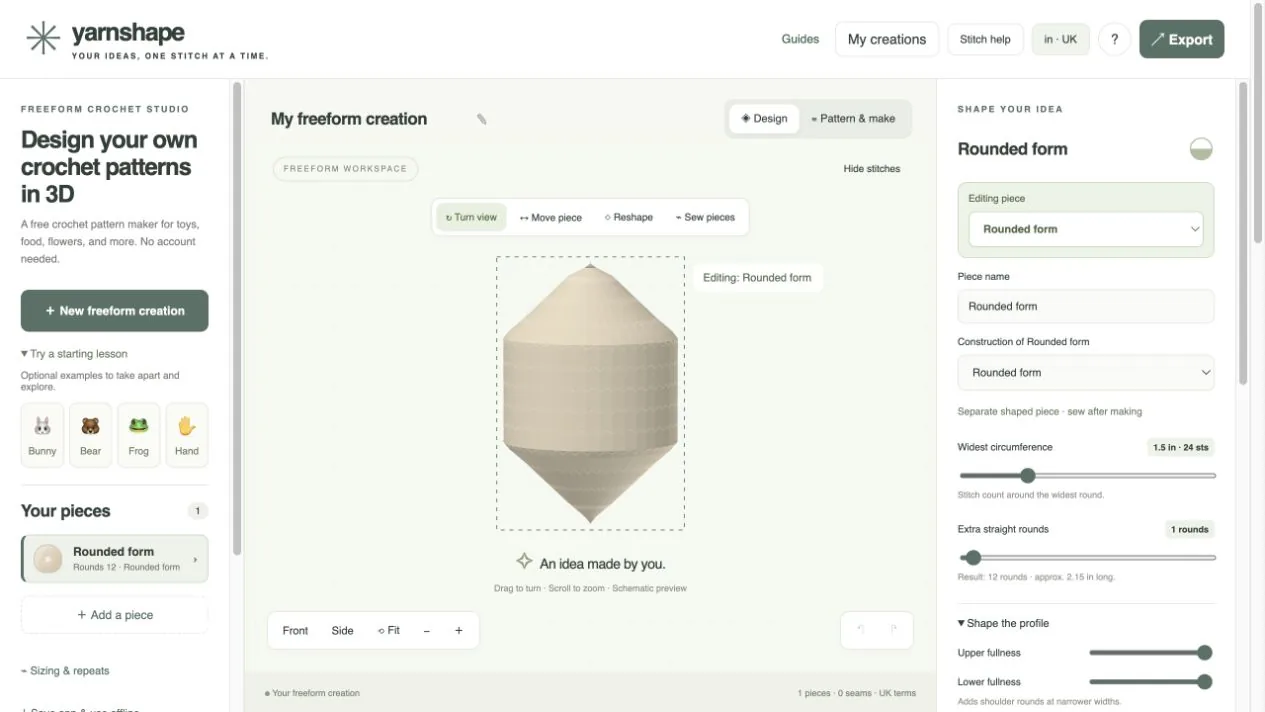Screen dimensions: 1265x712
Task: Click the FREEFORM WORKSPACE pill label
Action: coord(345,169)
